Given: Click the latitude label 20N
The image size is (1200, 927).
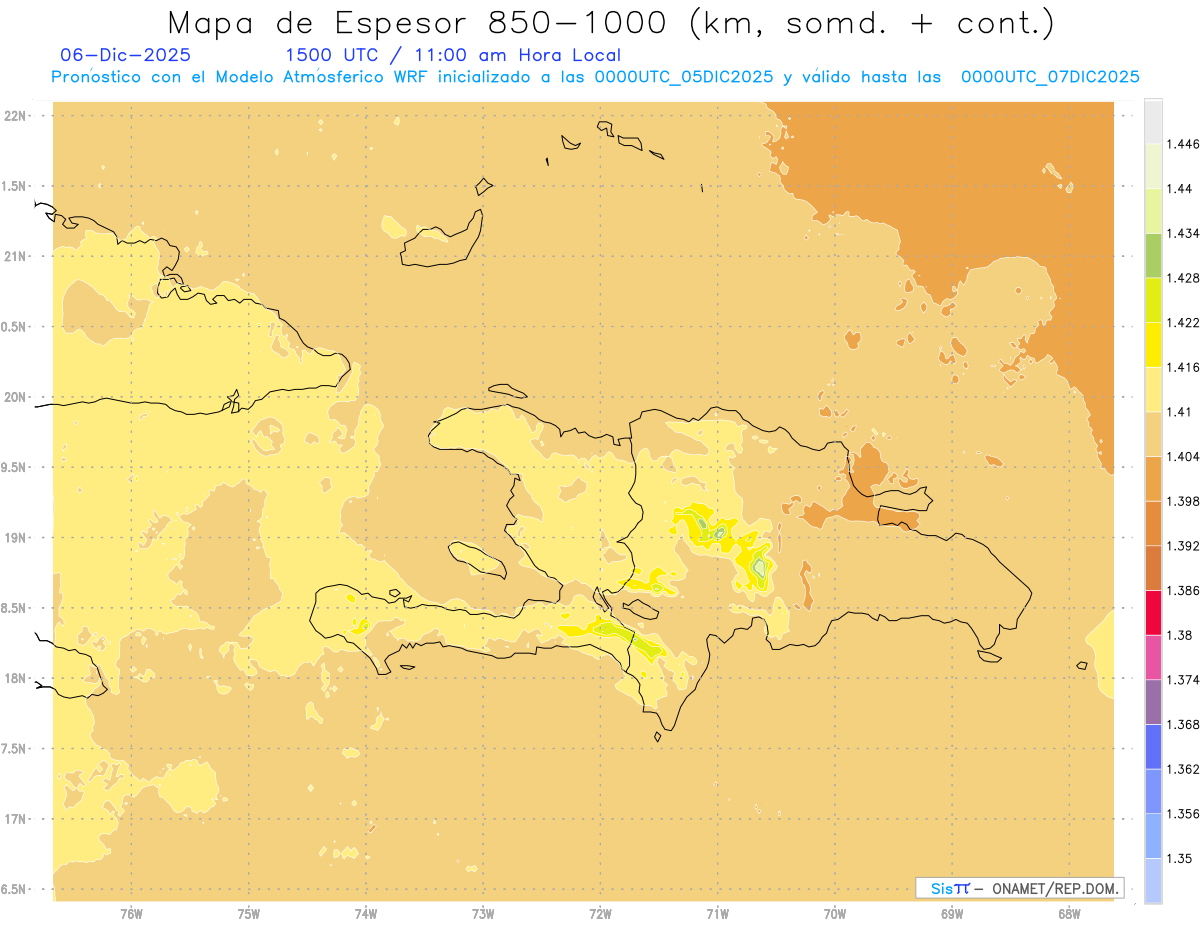Looking at the screenshot, I should click(15, 397).
